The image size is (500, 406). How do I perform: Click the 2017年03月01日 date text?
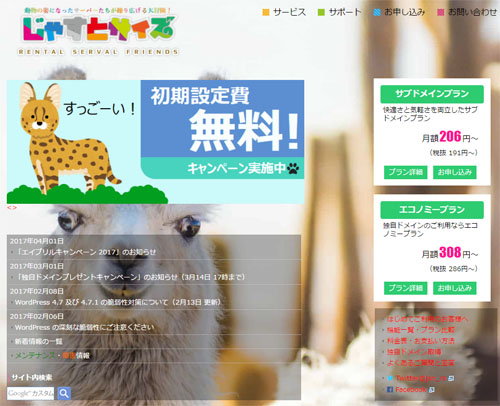[37, 266]
